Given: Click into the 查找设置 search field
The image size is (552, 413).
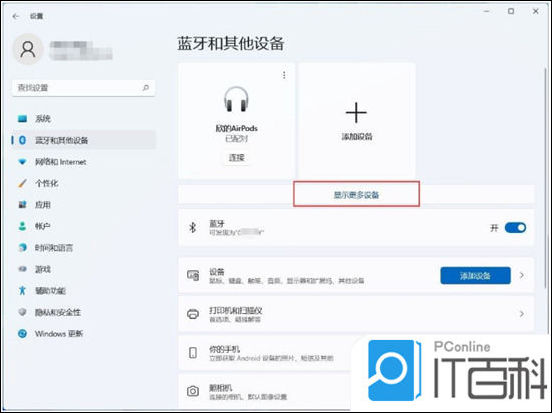Looking at the screenshot, I should pos(84,88).
